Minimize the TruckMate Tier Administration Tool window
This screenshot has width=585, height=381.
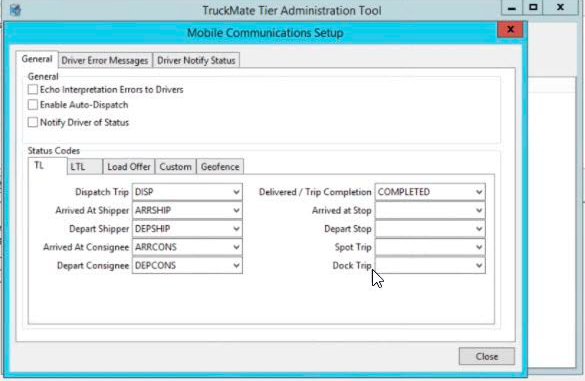[x=512, y=7]
